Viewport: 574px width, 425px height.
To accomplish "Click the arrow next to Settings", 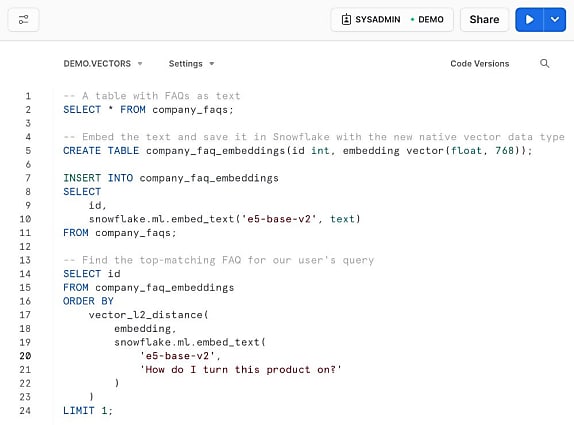I will pyautogui.click(x=211, y=64).
